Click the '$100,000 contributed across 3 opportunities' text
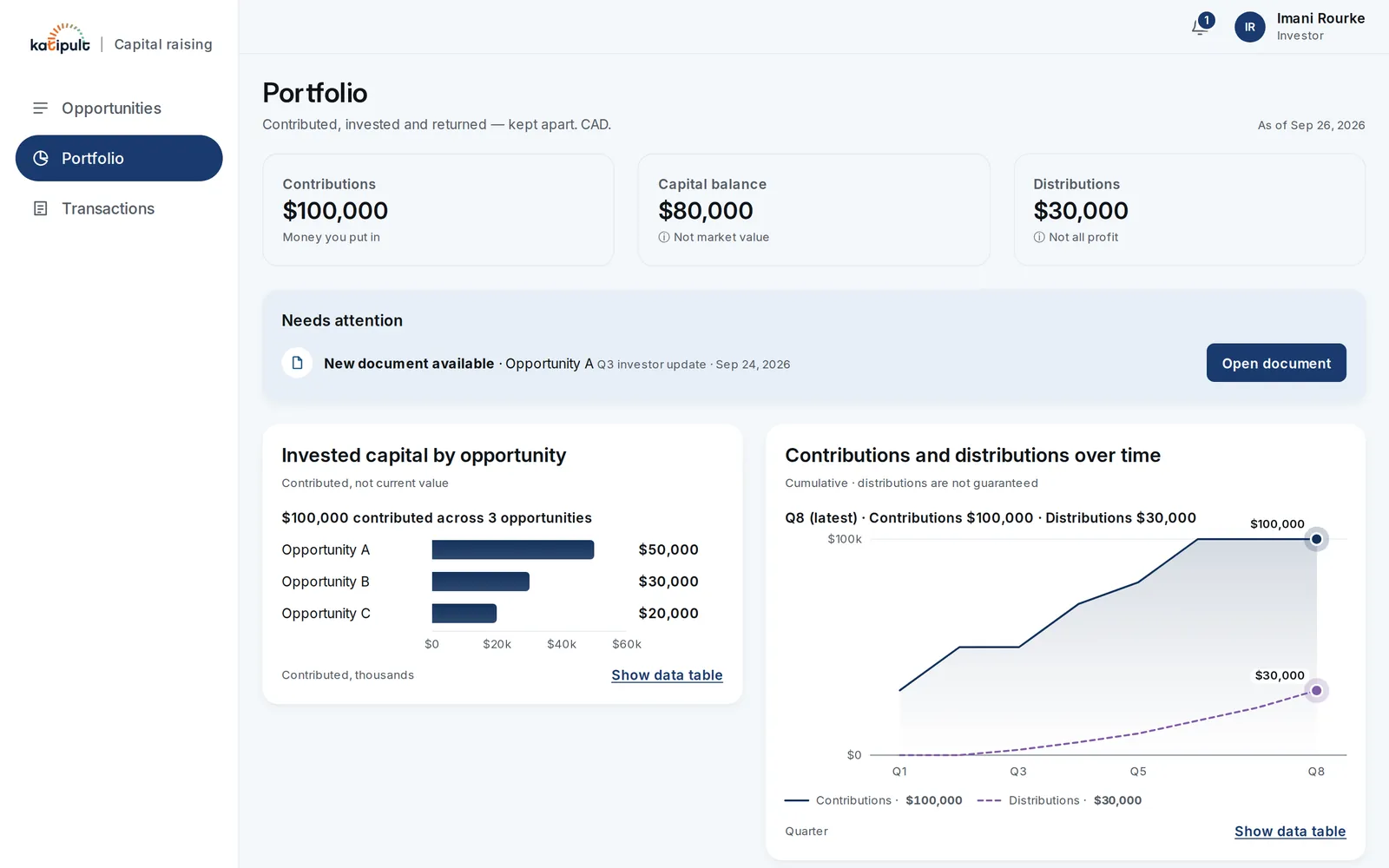Image resolution: width=1389 pixels, height=868 pixels. (x=437, y=518)
